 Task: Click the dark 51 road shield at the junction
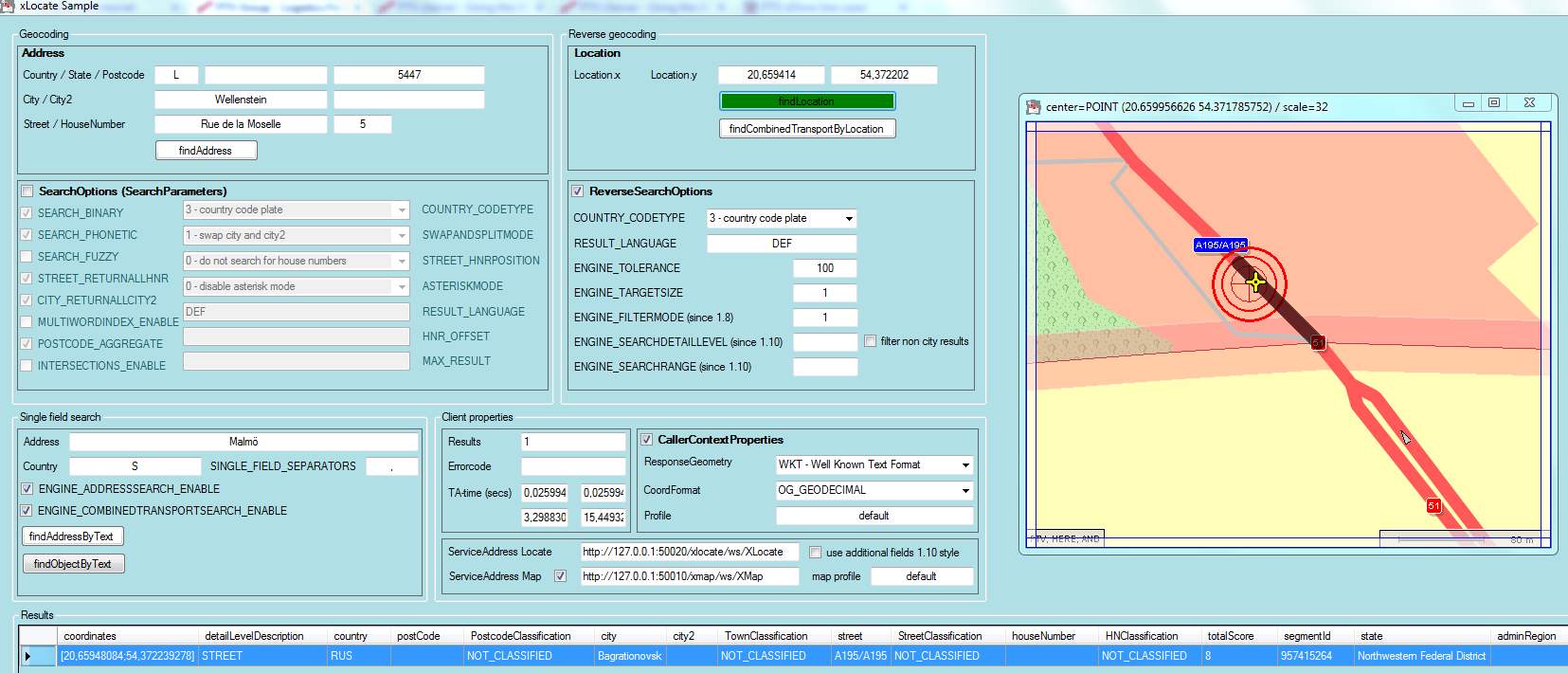pyautogui.click(x=1318, y=342)
